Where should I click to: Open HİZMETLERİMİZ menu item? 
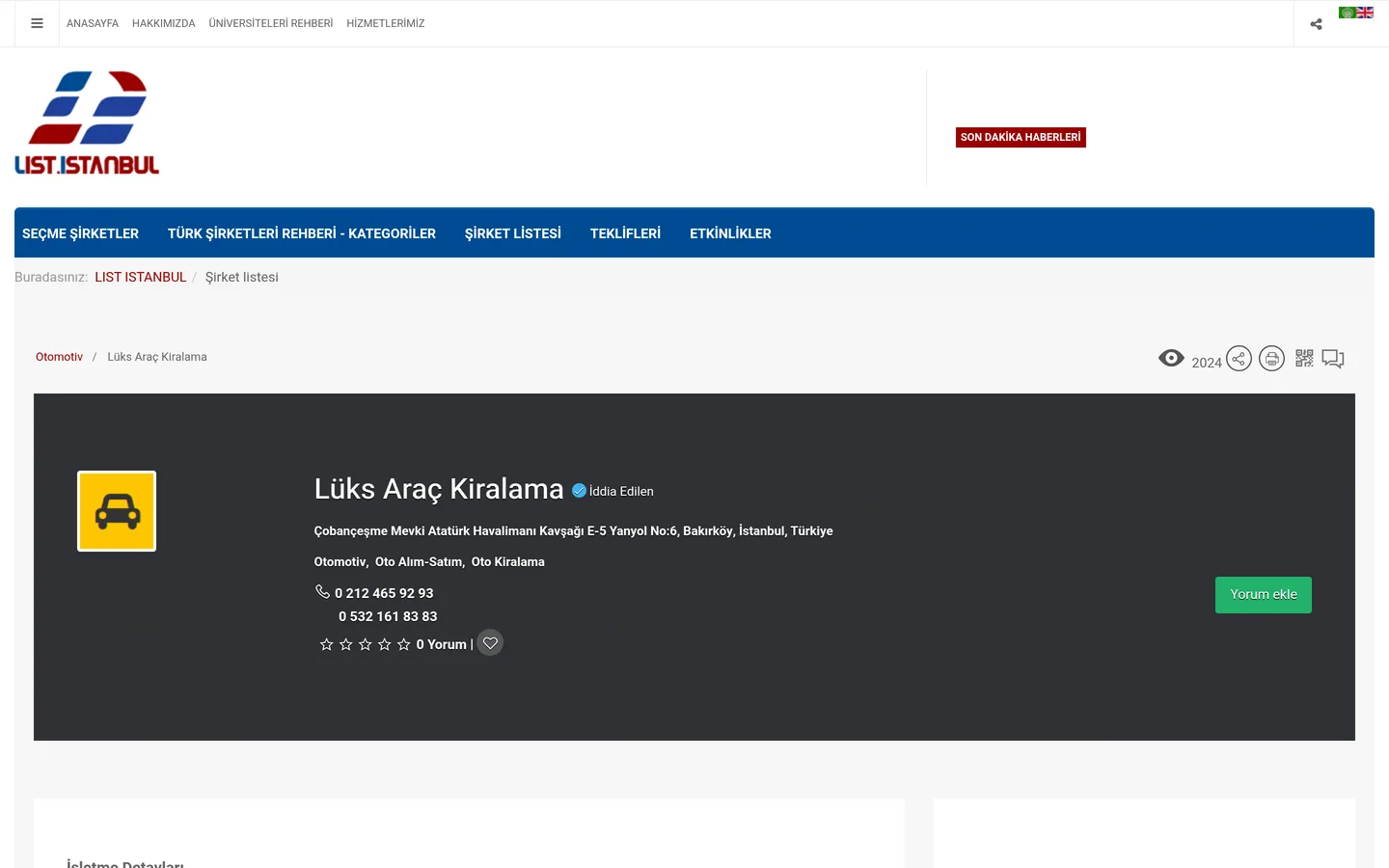386,23
